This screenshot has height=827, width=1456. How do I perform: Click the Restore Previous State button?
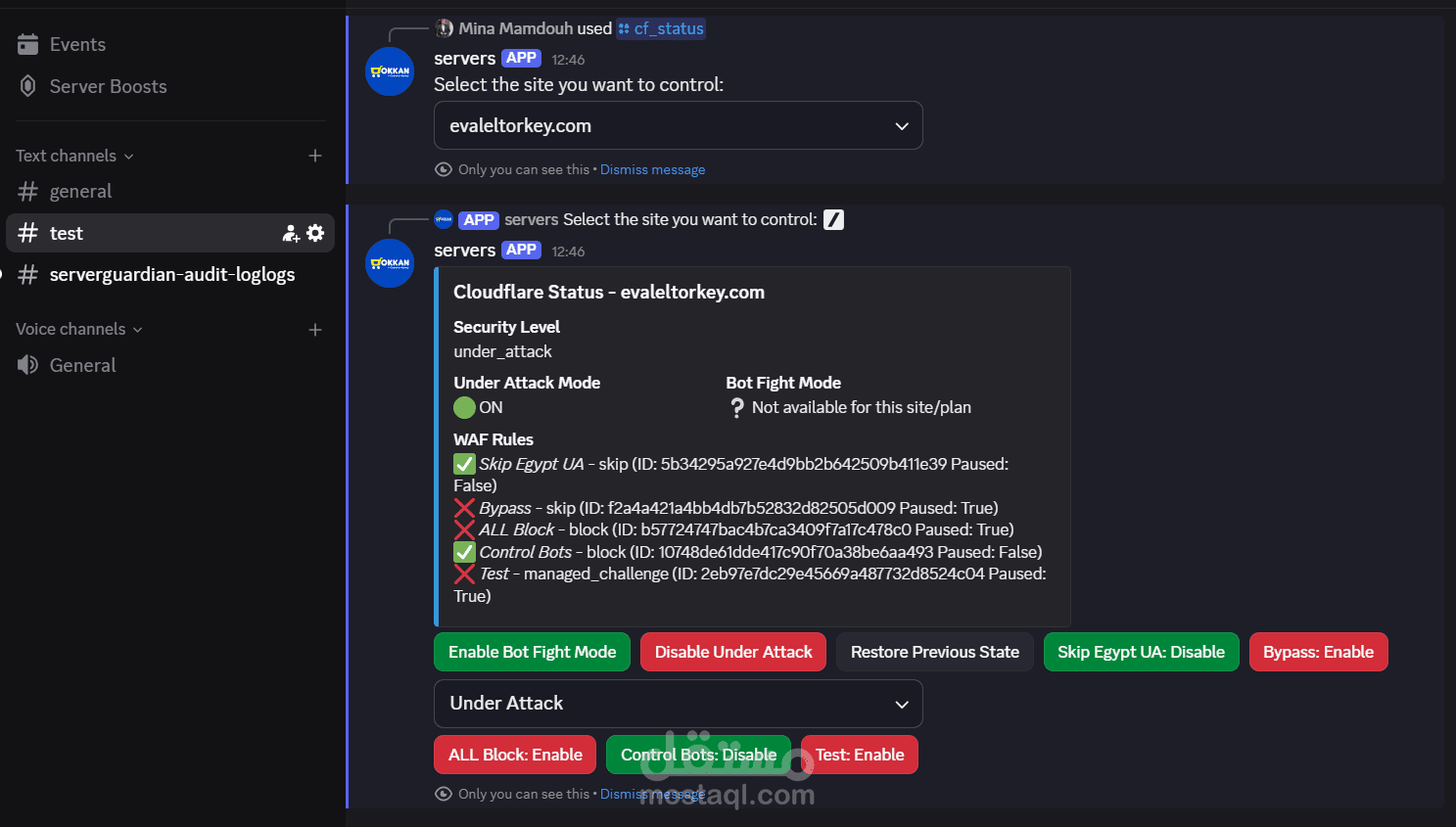[x=934, y=652]
